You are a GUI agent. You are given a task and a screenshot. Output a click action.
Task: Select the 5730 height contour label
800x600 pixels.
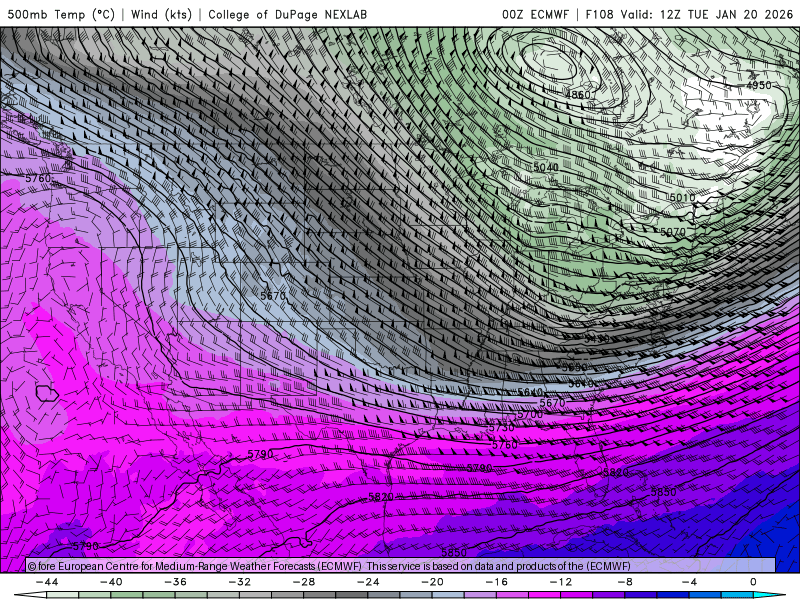pos(502,428)
